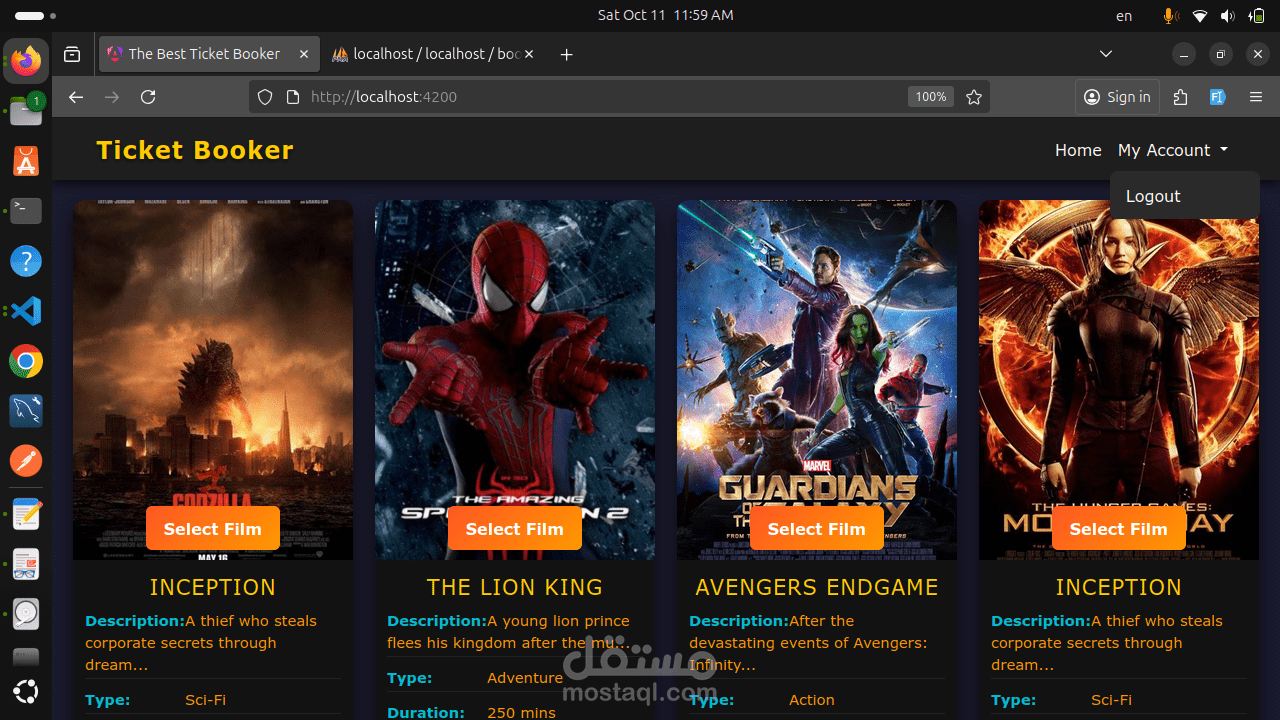Launch Ubuntu Software from the dock
1280x720 pixels.
tap(26, 161)
